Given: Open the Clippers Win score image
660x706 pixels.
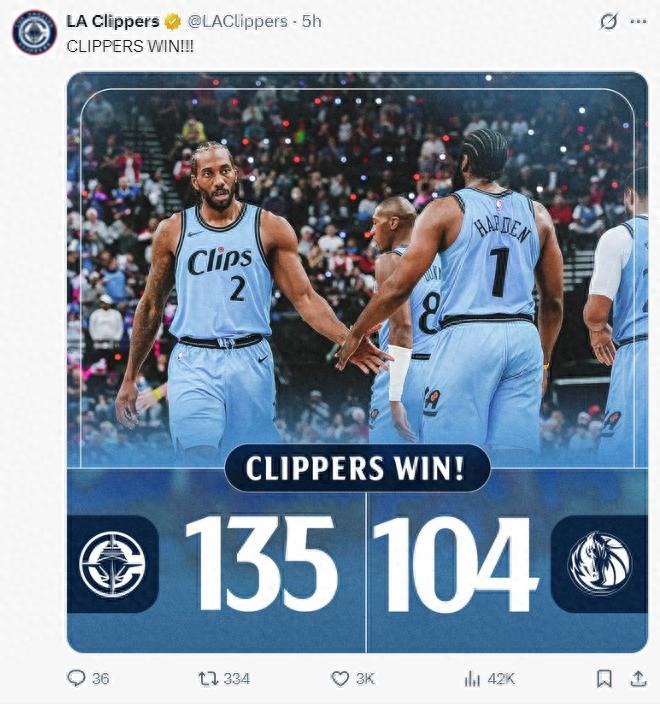Looking at the screenshot, I should [357, 362].
